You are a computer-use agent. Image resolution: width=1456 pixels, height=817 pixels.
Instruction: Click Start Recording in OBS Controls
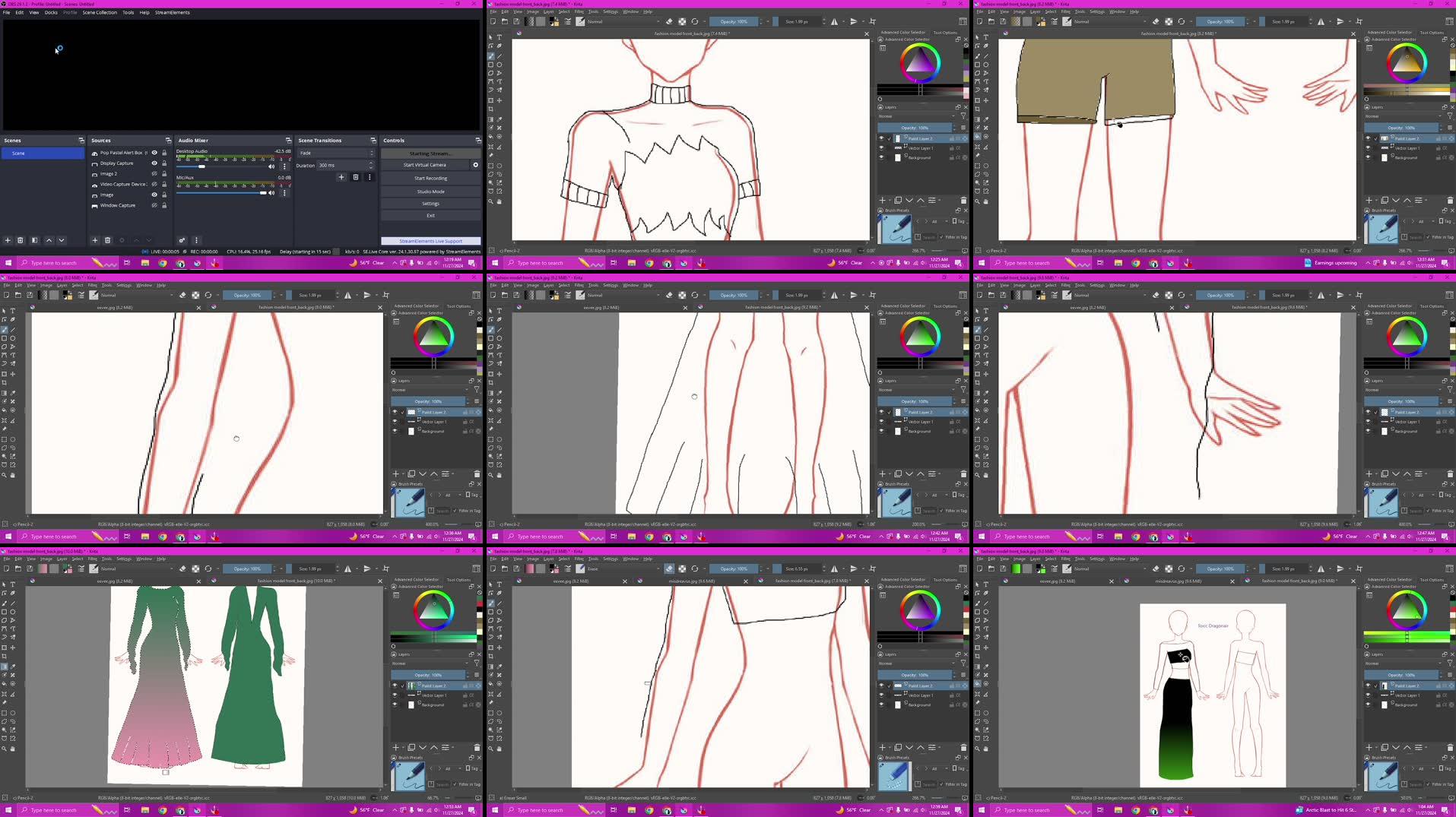point(430,179)
